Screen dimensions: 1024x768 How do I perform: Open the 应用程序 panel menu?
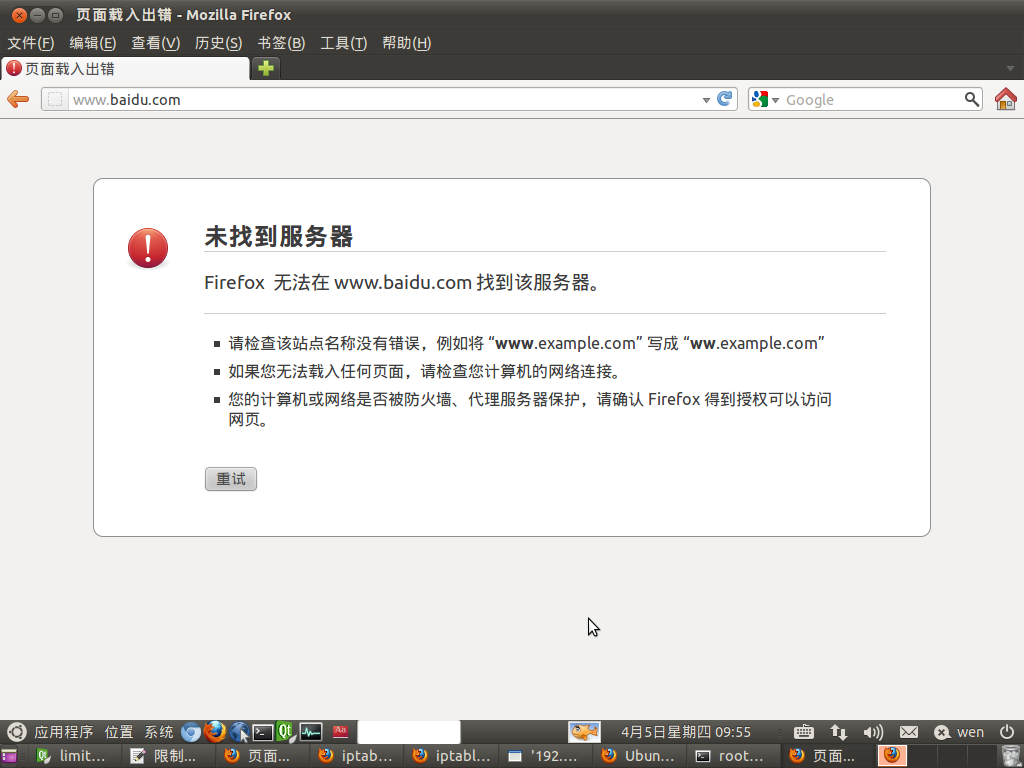click(63, 732)
